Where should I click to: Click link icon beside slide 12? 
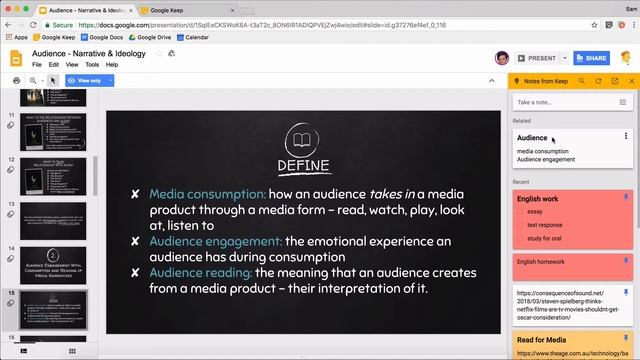(x=11, y=170)
